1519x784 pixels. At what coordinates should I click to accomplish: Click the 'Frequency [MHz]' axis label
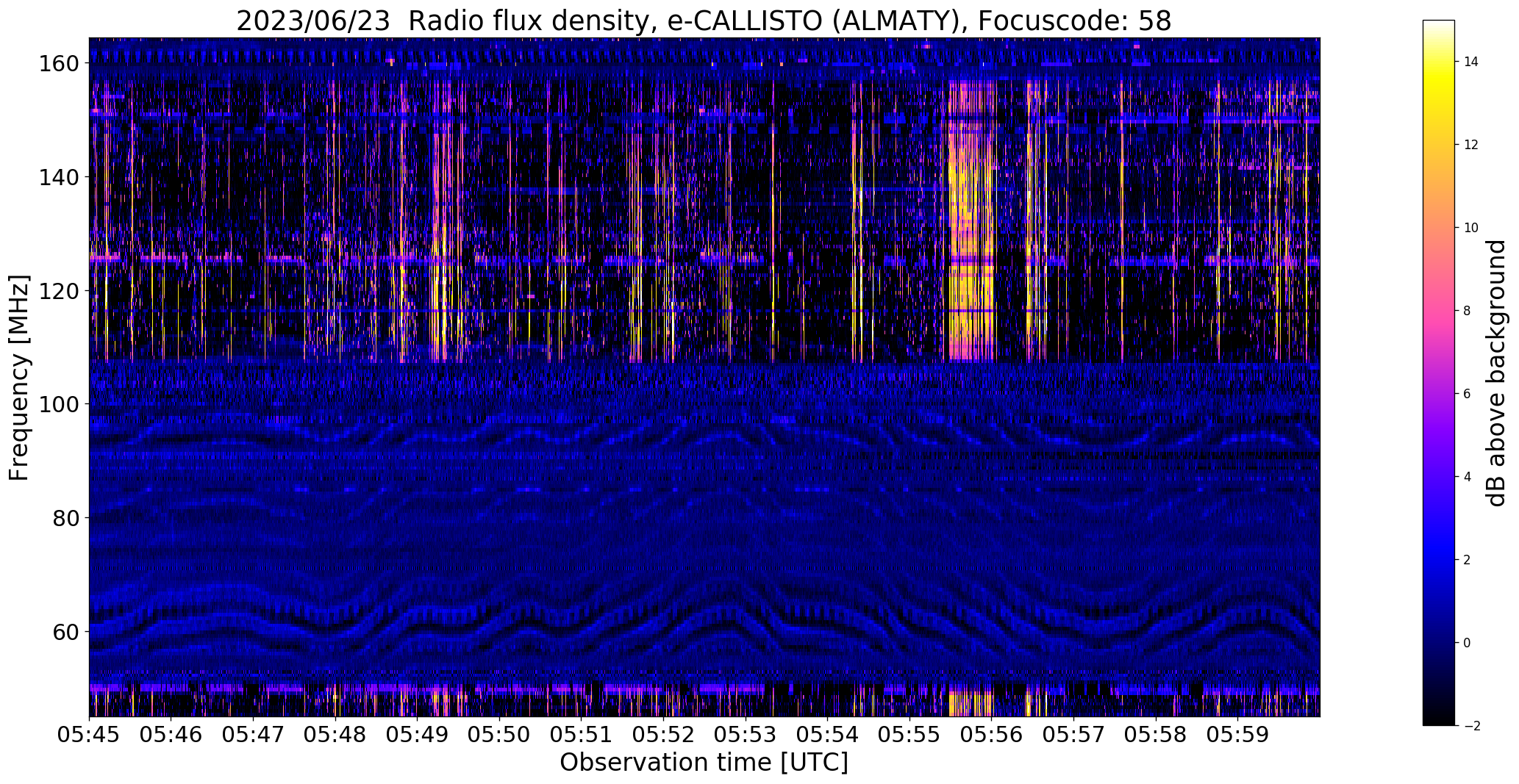(19, 378)
